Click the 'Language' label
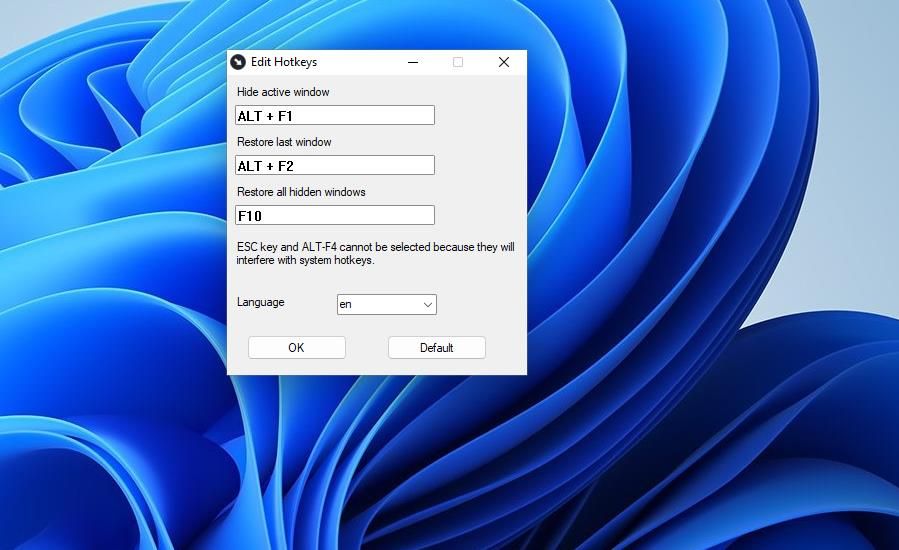This screenshot has width=899, height=550. point(261,302)
